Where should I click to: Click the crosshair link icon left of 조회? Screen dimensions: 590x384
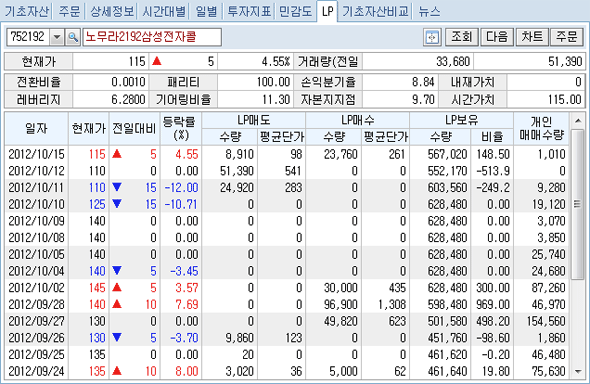(x=432, y=37)
